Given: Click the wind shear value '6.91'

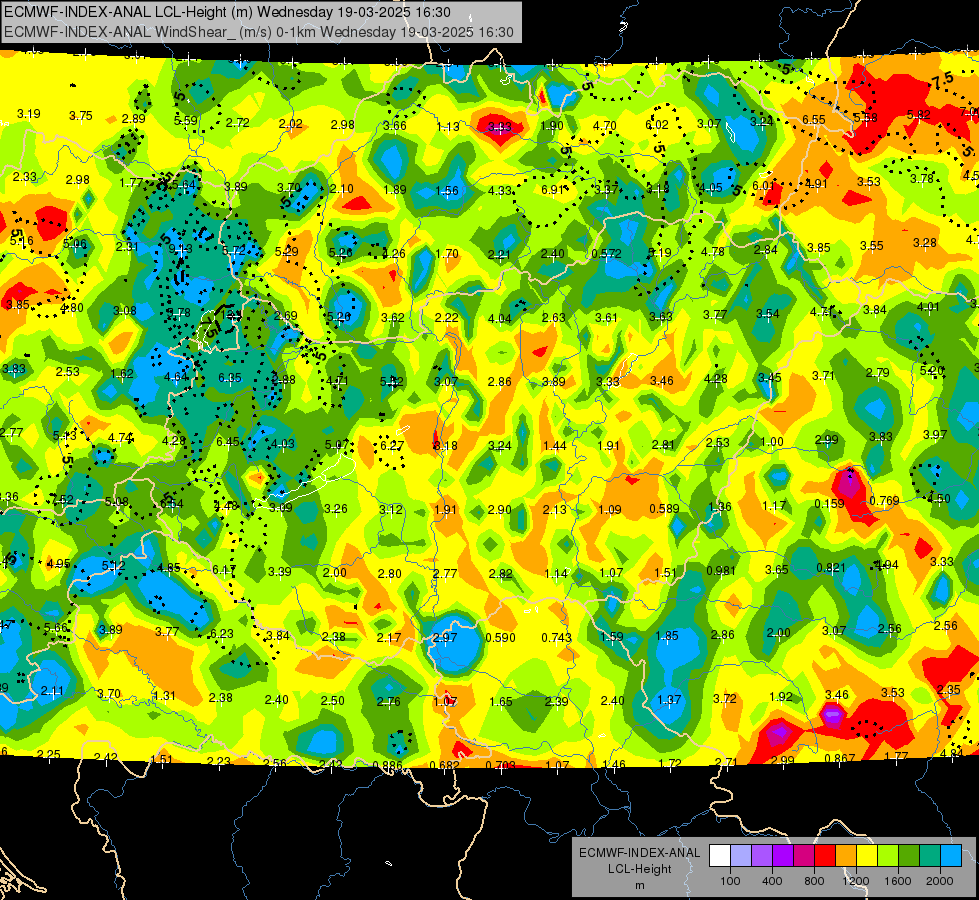Looking at the screenshot, I should pos(553,189).
